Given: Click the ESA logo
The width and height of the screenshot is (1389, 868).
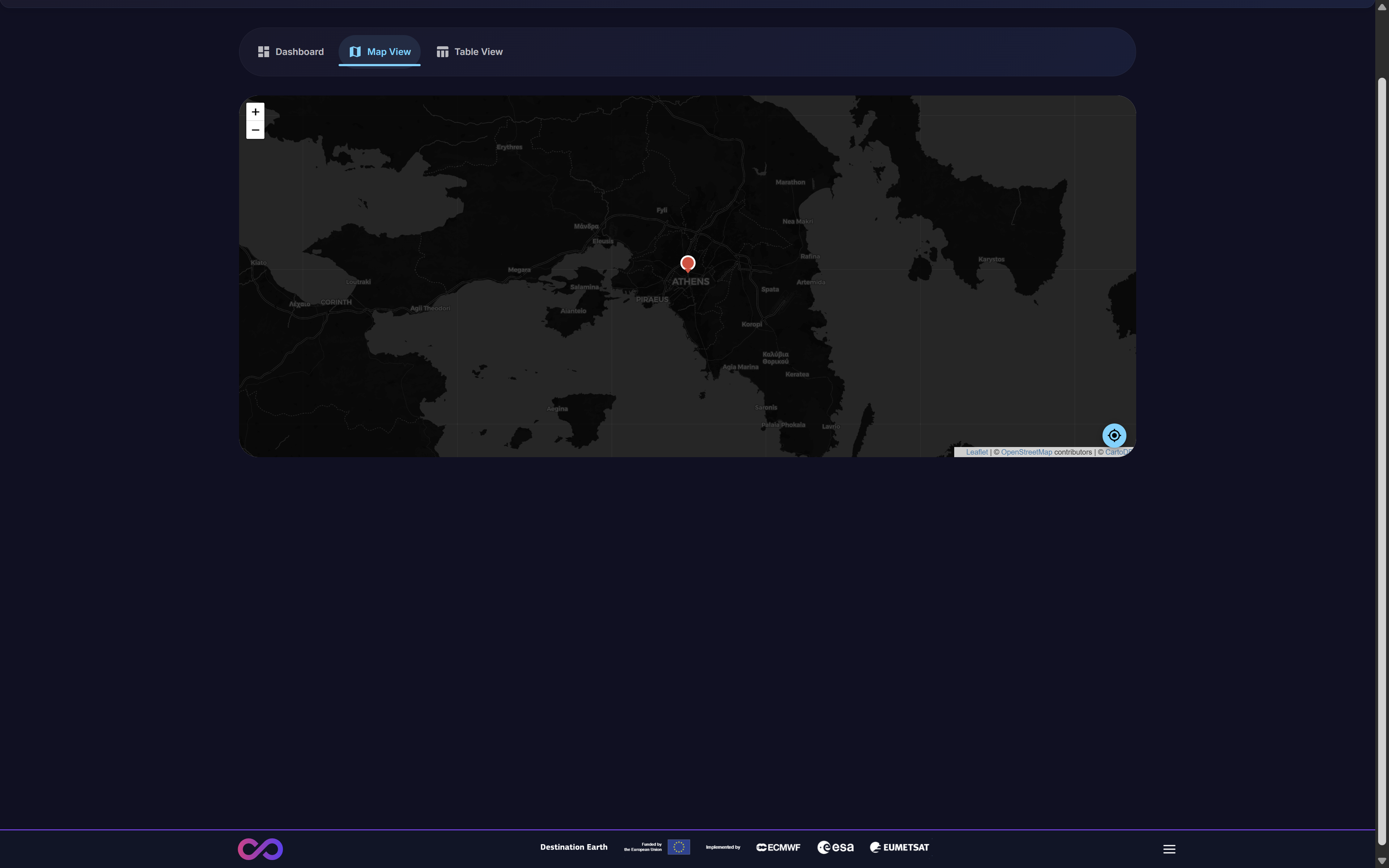Looking at the screenshot, I should (835, 847).
